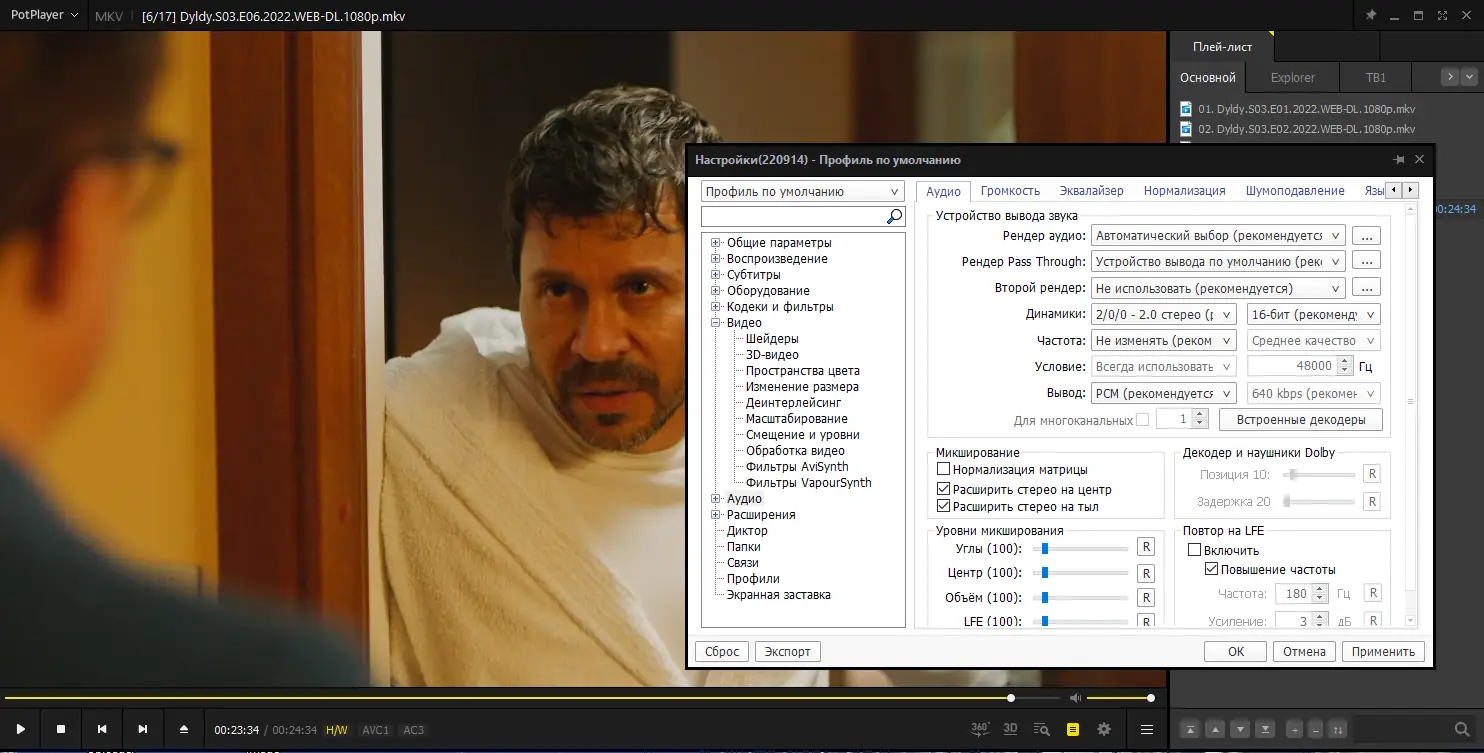The width and height of the screenshot is (1484, 753).
Task: Check the Включить LFE repeat box
Action: [1194, 550]
